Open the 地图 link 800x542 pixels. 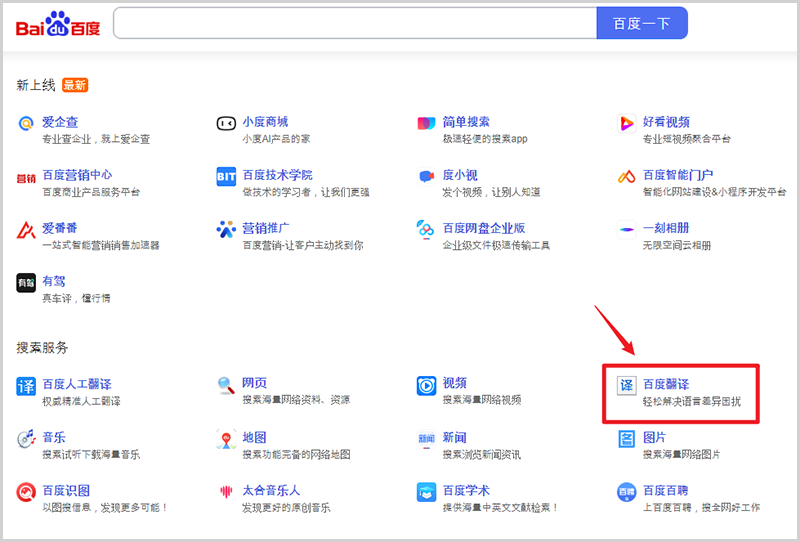254,437
